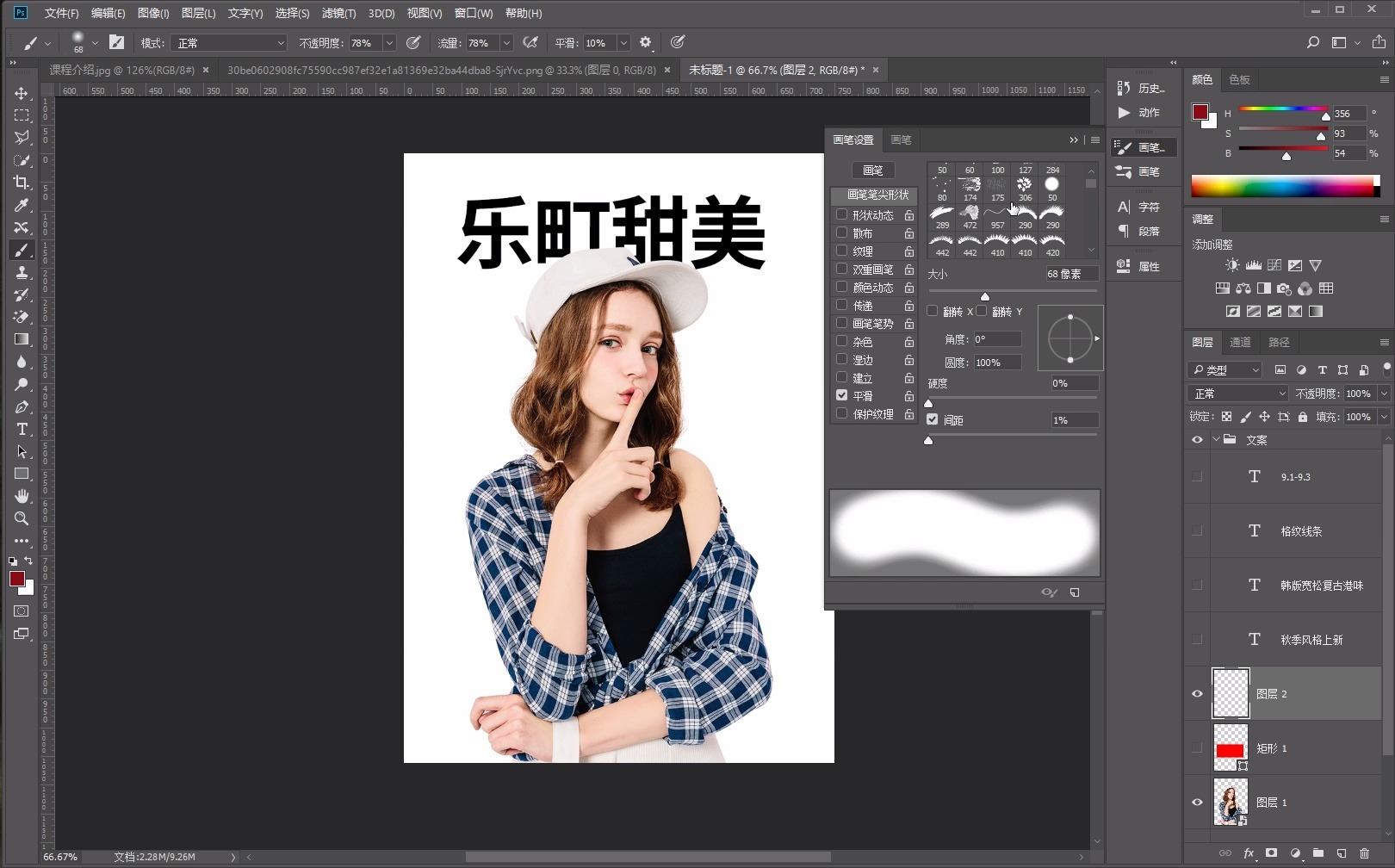Click the brush angle input field
This screenshot has height=868, width=1395.
(x=997, y=339)
